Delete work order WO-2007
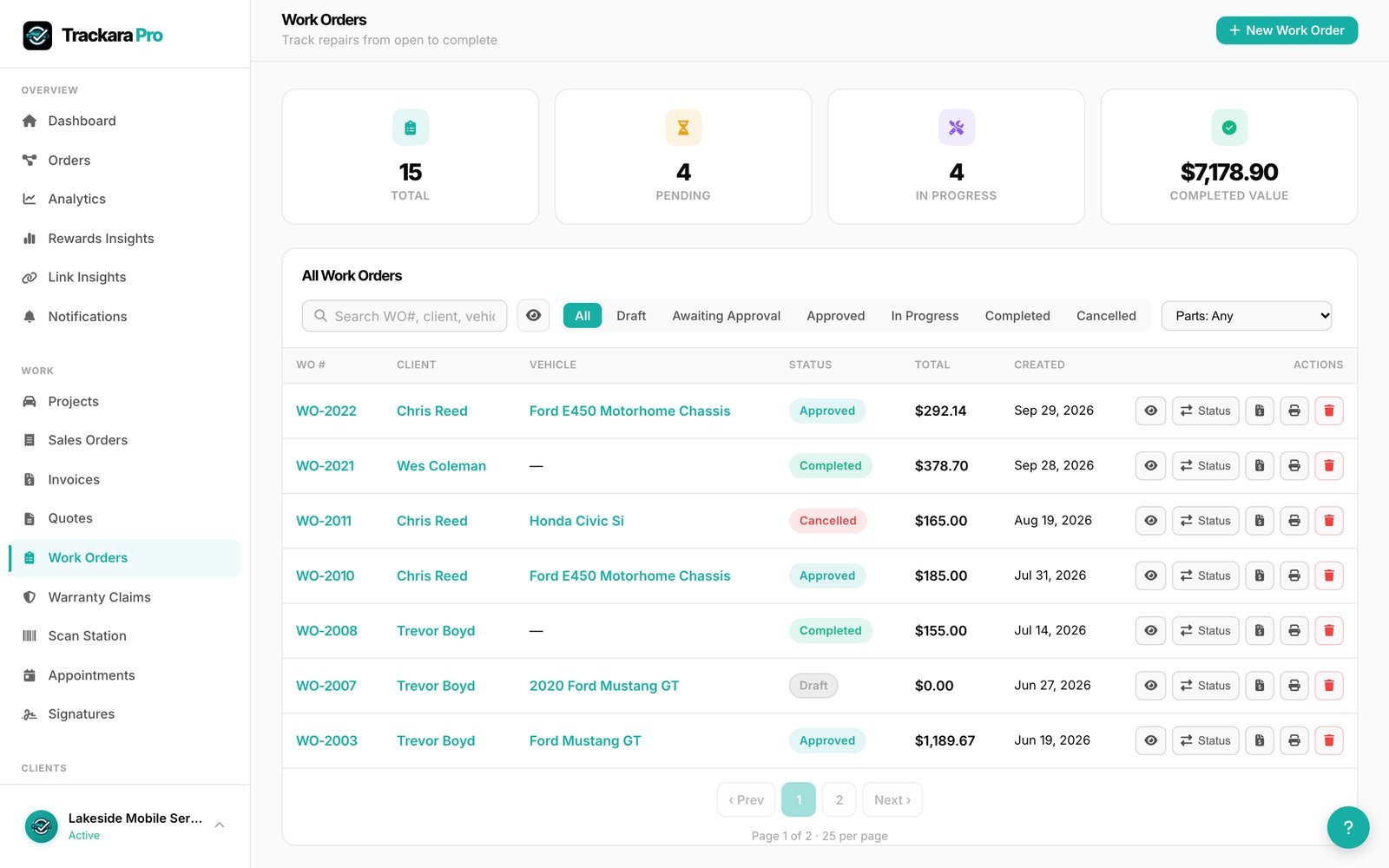This screenshot has height=868, width=1389. (1329, 686)
